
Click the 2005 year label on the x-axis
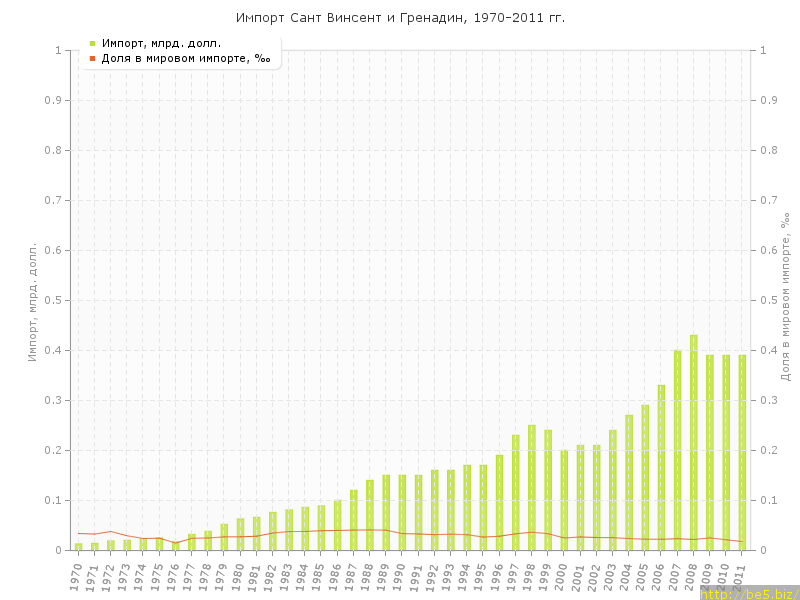pos(644,577)
